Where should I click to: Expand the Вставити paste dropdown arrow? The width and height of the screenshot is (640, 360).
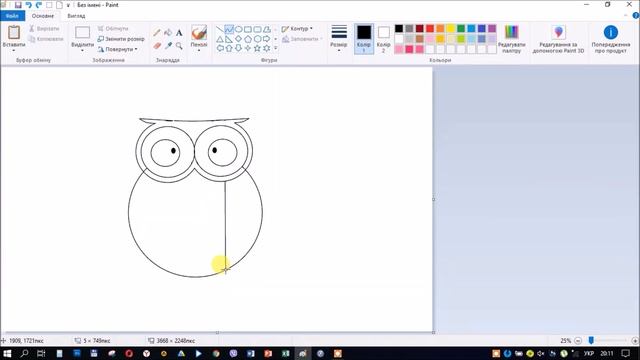pyautogui.click(x=14, y=51)
